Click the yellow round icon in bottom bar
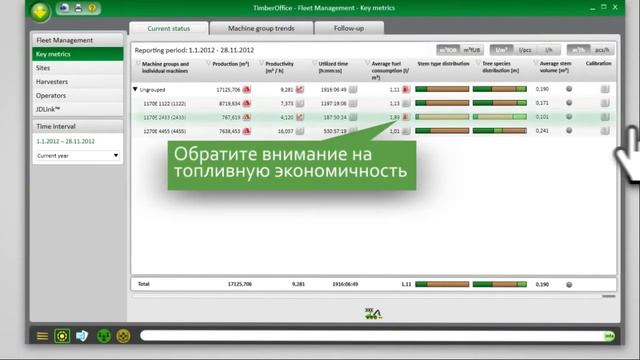Screen dimensions: 640x360 click(123, 336)
